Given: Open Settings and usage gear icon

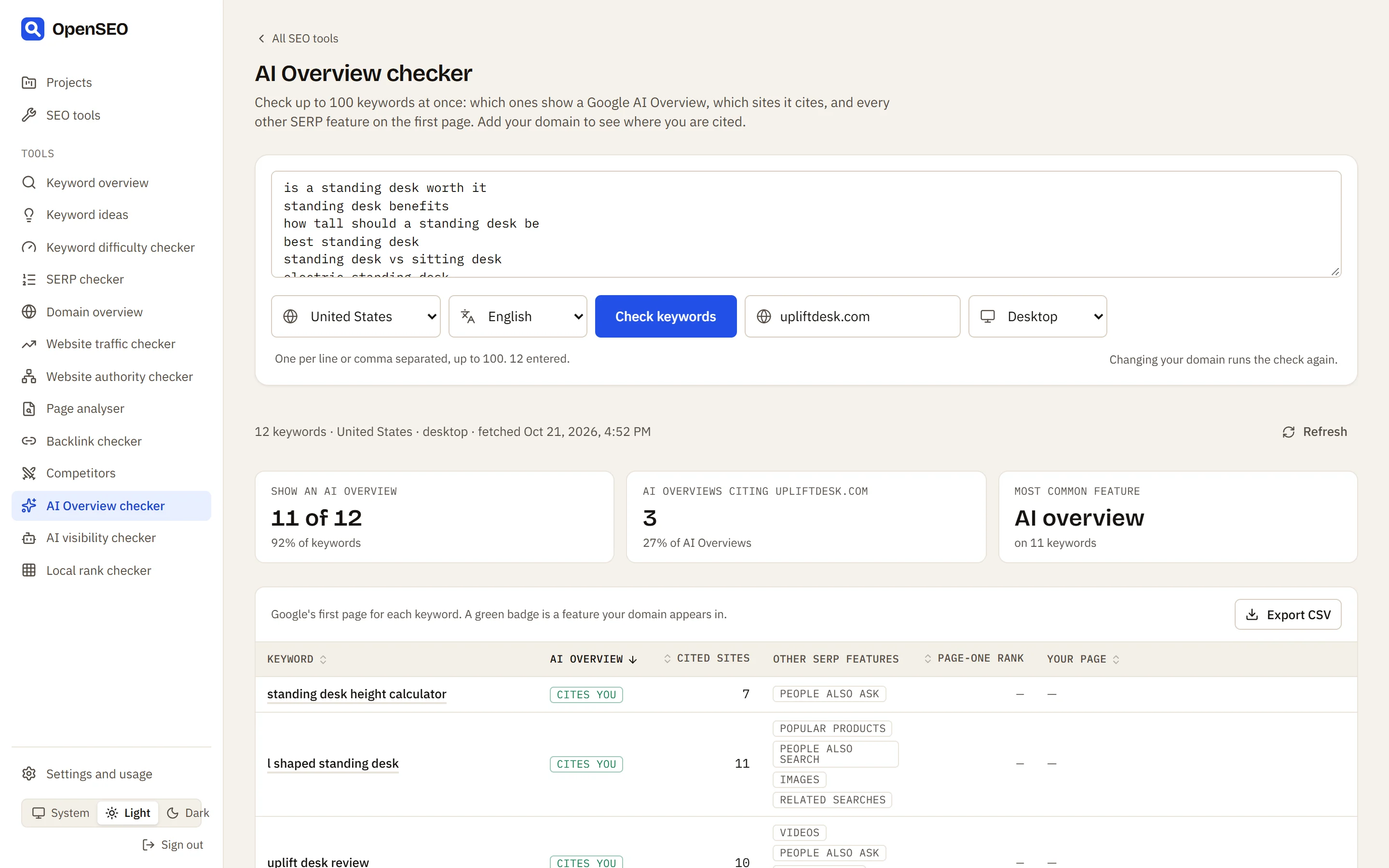Looking at the screenshot, I should tap(29, 774).
